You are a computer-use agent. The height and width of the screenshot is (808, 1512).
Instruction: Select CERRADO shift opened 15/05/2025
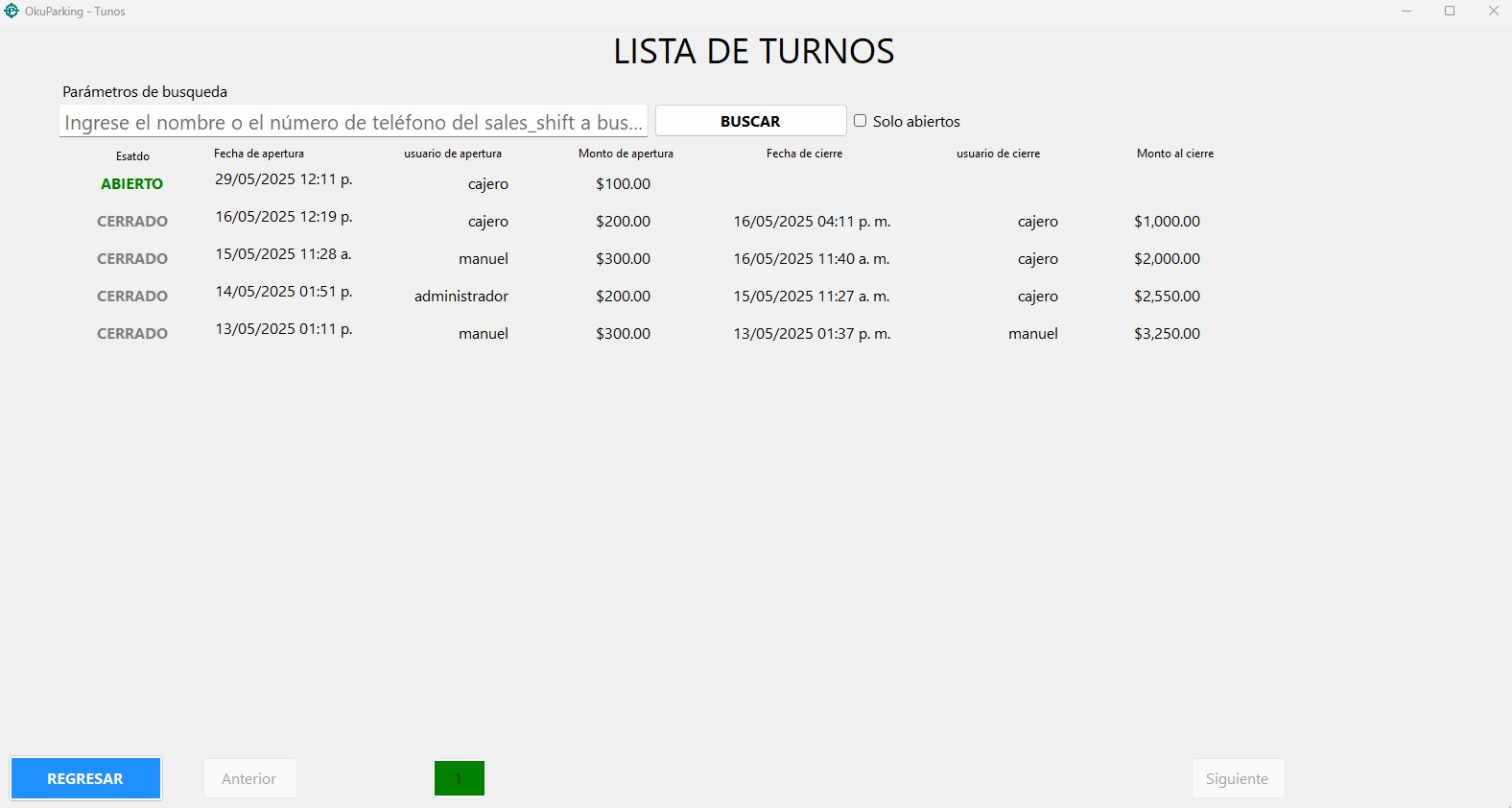(132, 258)
